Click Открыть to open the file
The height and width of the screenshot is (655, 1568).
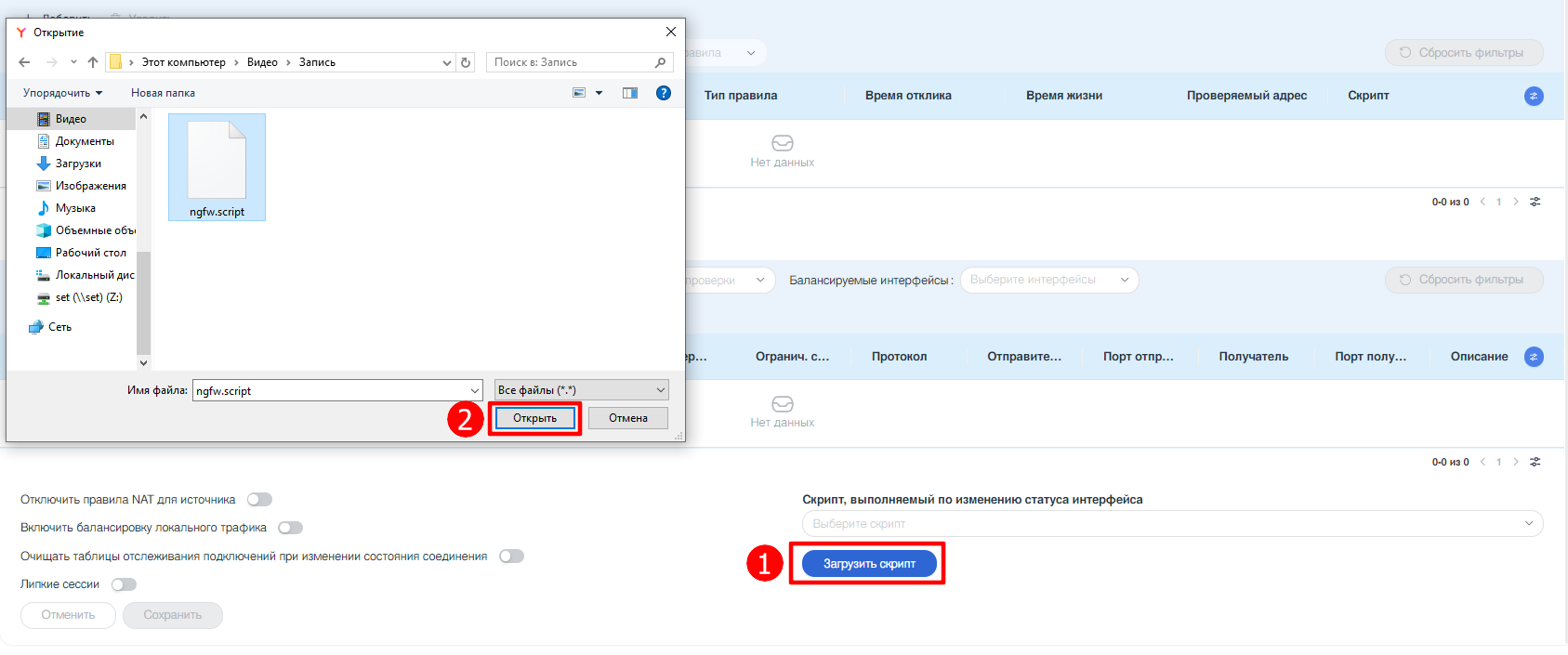(534, 418)
